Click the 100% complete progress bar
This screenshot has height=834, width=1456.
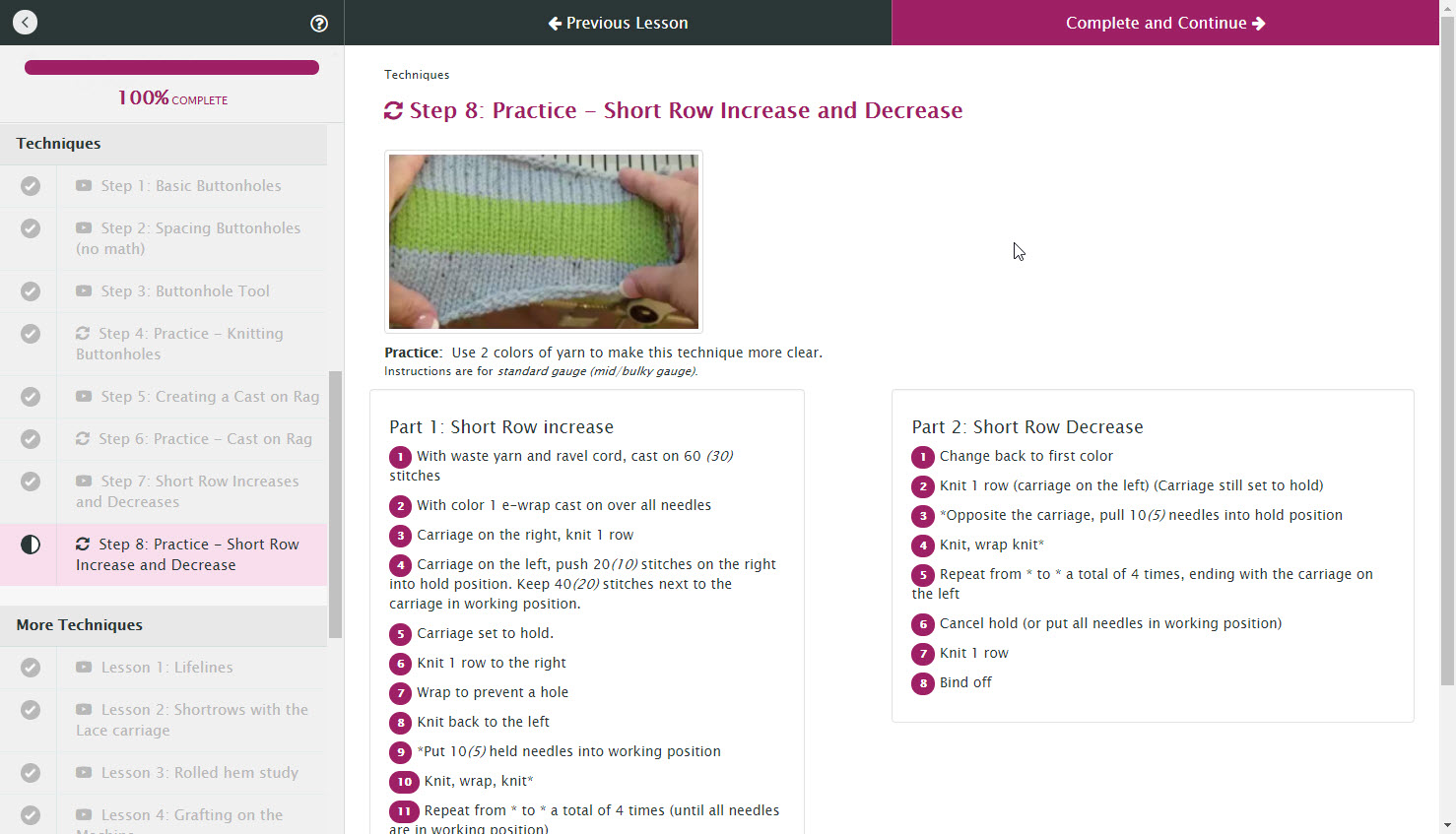coord(171,68)
